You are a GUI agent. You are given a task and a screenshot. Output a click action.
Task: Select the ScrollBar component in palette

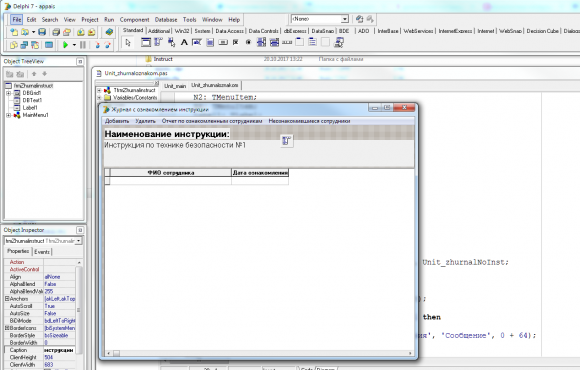tap(287, 43)
